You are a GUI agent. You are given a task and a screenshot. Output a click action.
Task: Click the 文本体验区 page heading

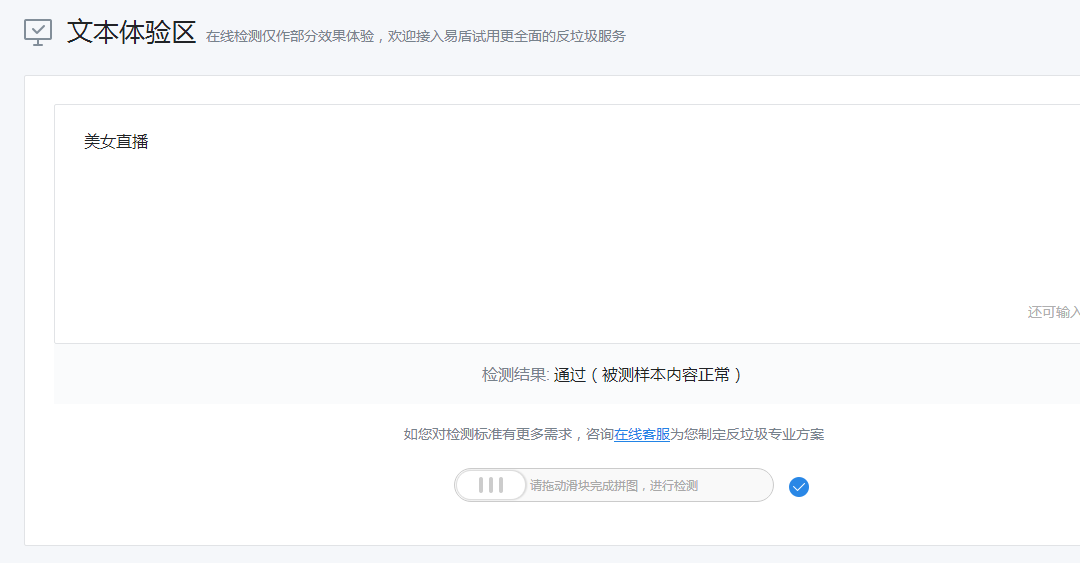point(131,32)
